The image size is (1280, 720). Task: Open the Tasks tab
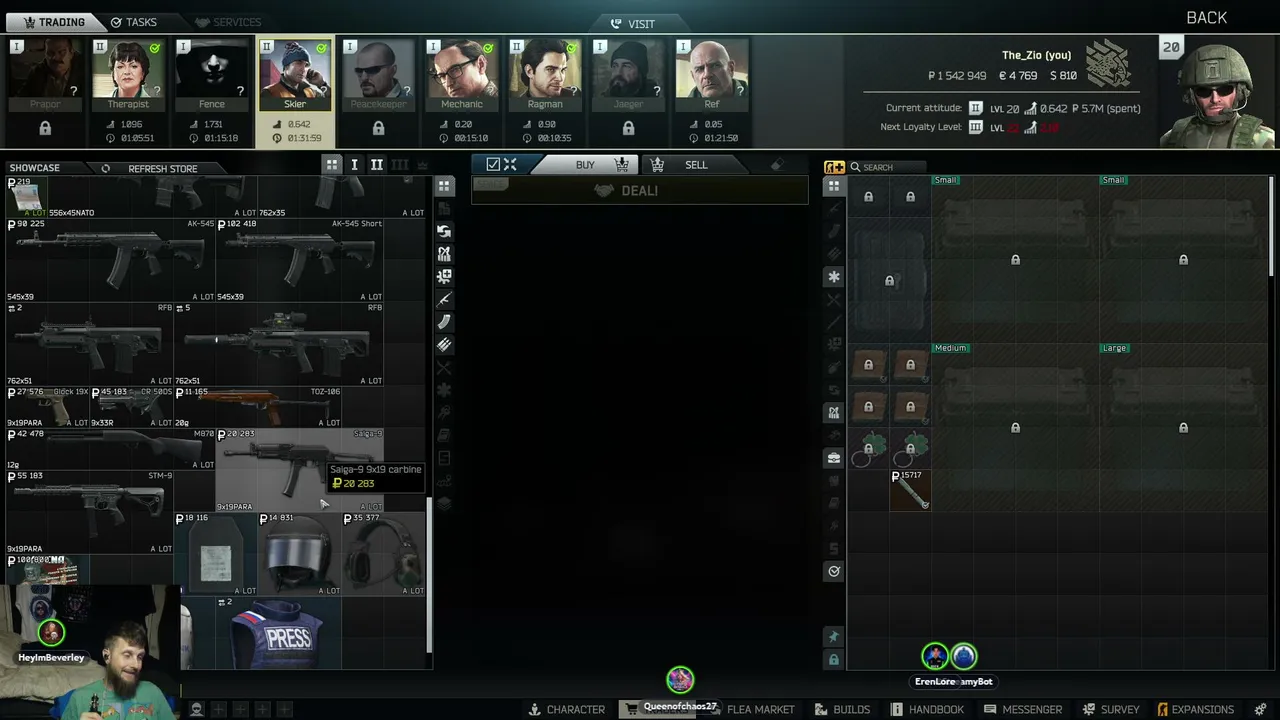[133, 22]
